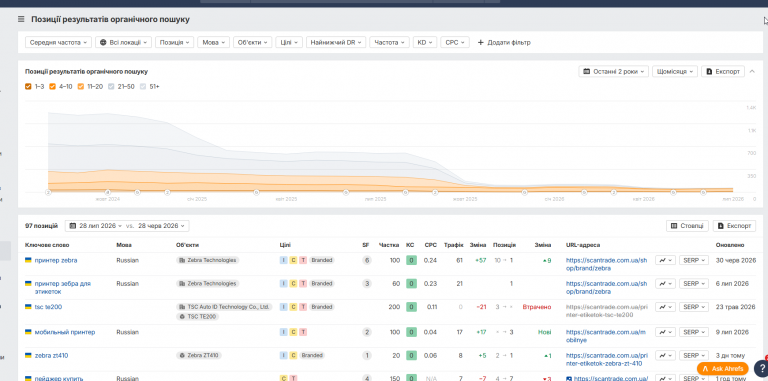The height and width of the screenshot is (381, 768).
Task: Click chart trend icon for принтер zebra
Action: pos(665,261)
